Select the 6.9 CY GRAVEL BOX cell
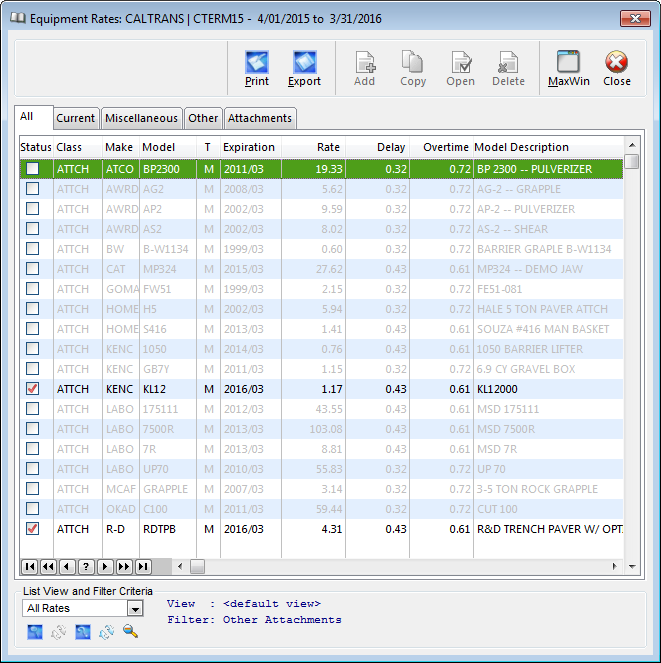Viewport: 661px width, 663px height. point(549,369)
